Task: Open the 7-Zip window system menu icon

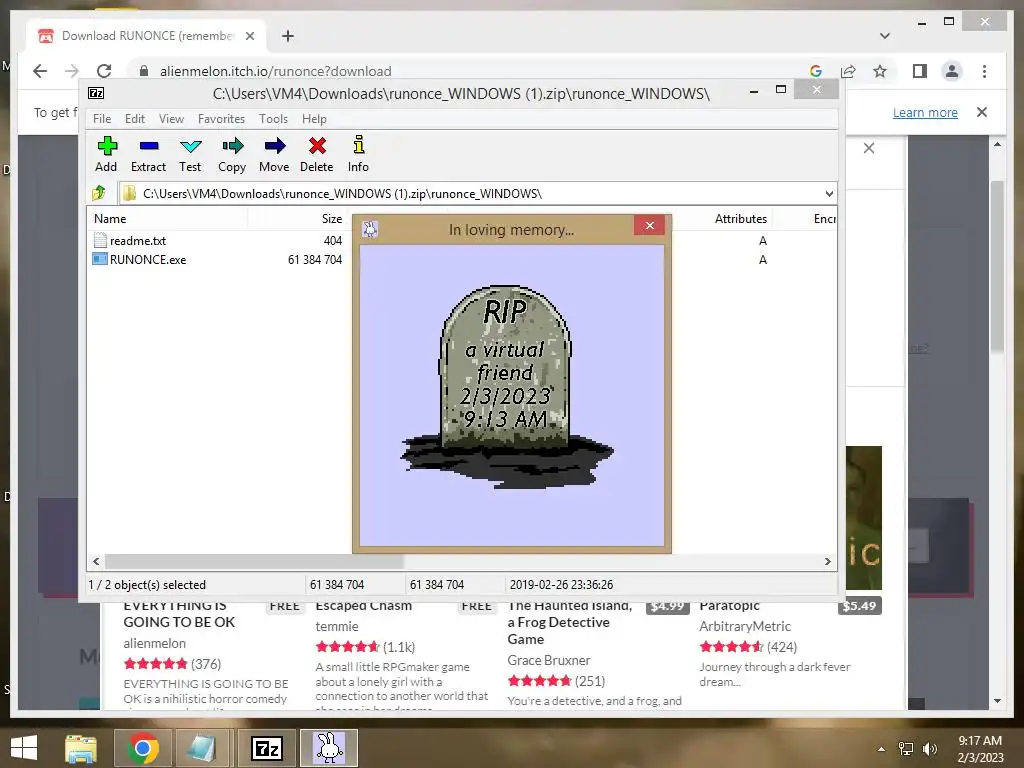Action: tap(96, 93)
